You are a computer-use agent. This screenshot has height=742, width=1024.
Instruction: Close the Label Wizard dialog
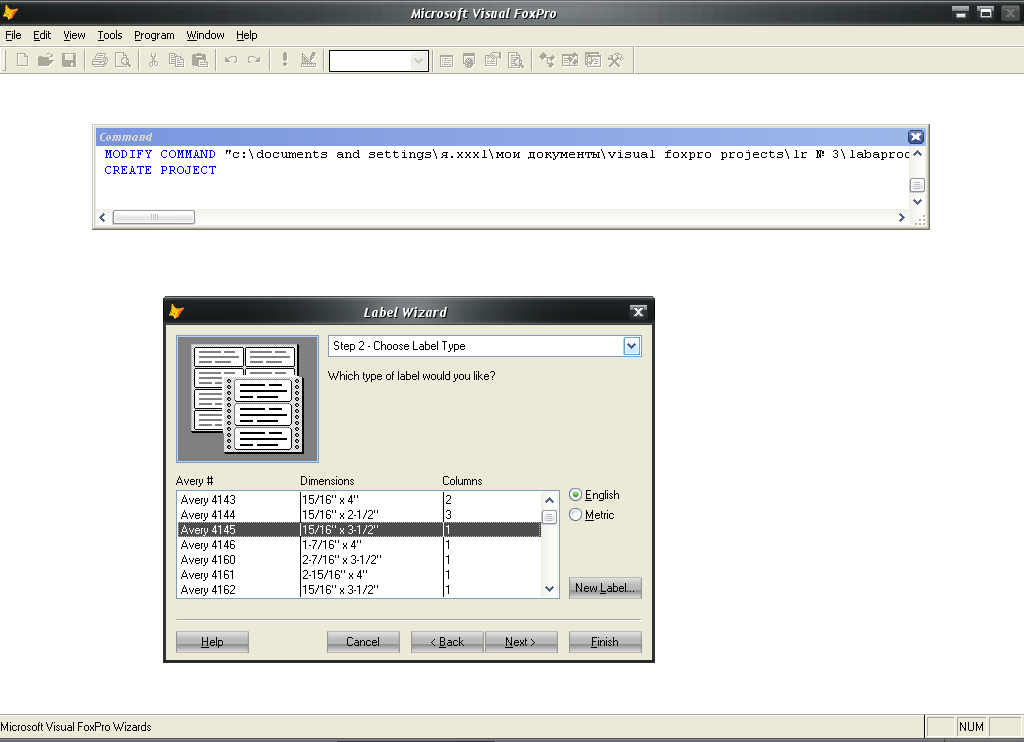pyautogui.click(x=639, y=312)
